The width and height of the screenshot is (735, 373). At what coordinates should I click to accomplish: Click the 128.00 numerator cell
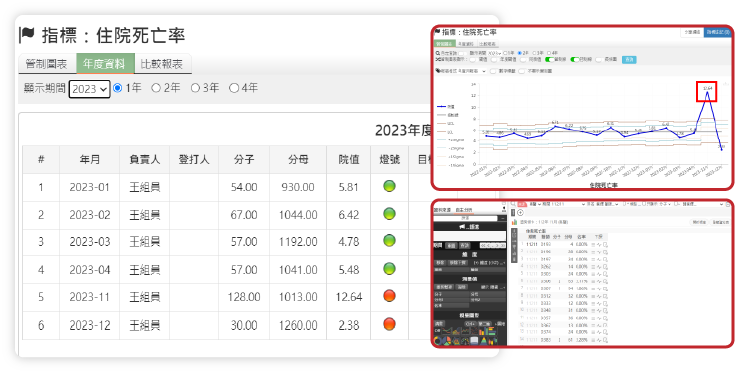(244, 297)
